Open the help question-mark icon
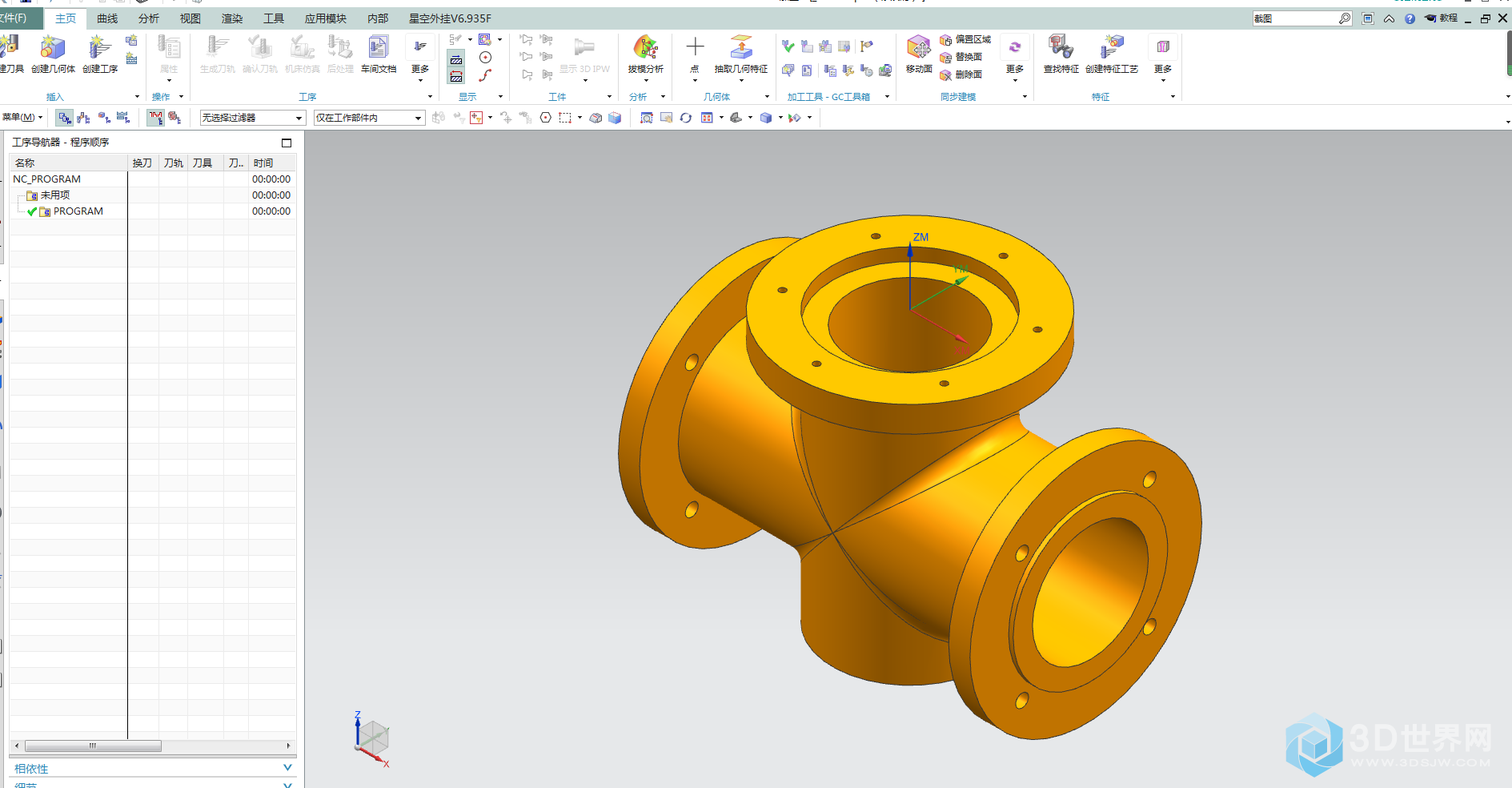1512x788 pixels. 1410,18
